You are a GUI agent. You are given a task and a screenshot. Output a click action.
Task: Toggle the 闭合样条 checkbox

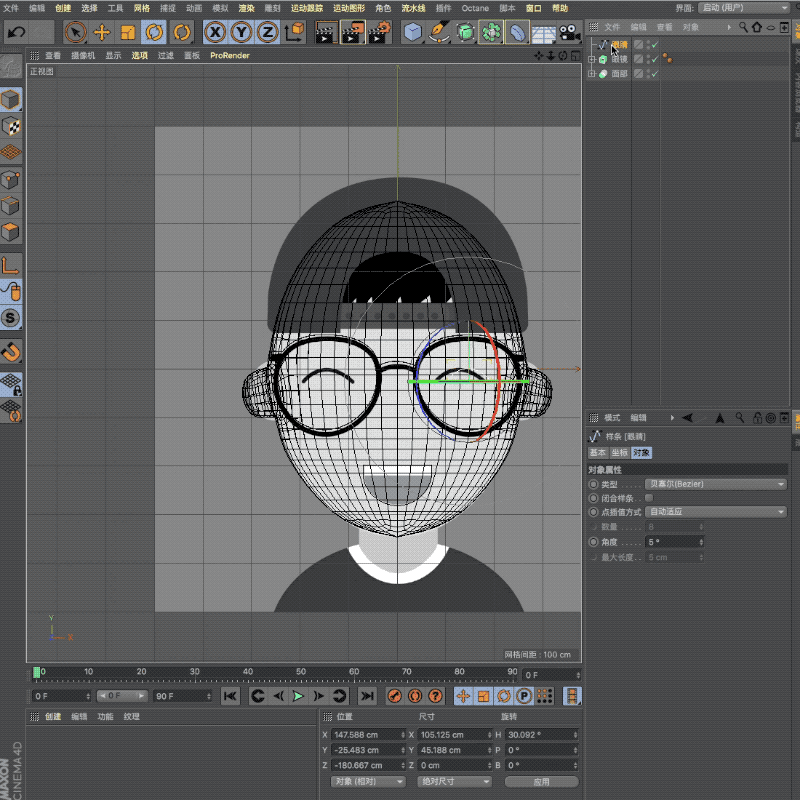click(649, 497)
